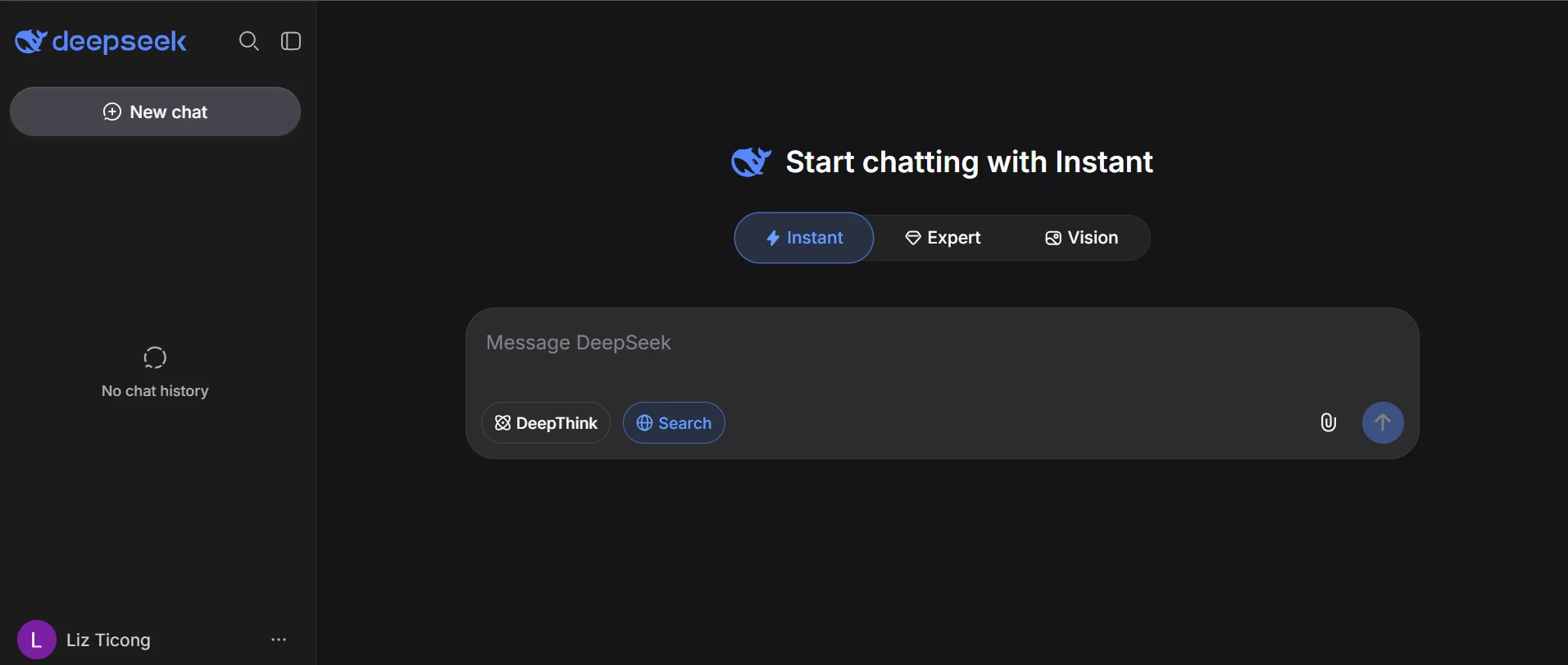Viewport: 1568px width, 665px height.
Task: Collapse the sidebar with panel icon
Action: coord(291,41)
